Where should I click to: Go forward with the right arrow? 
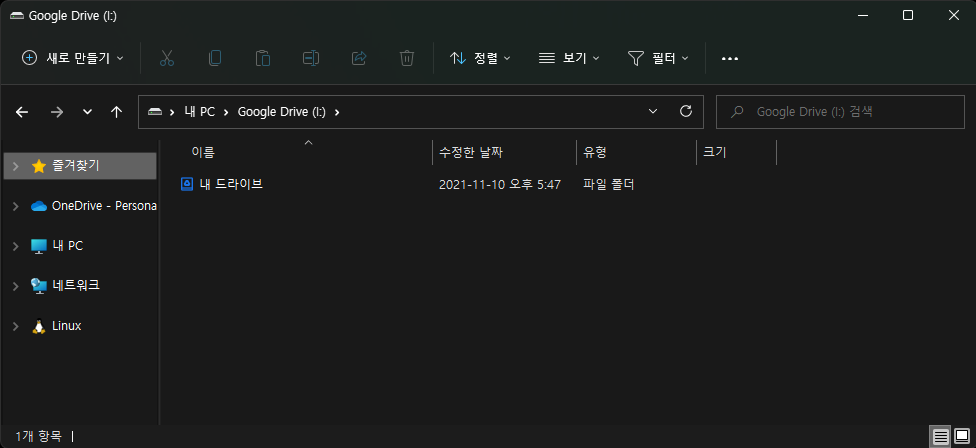click(x=57, y=112)
